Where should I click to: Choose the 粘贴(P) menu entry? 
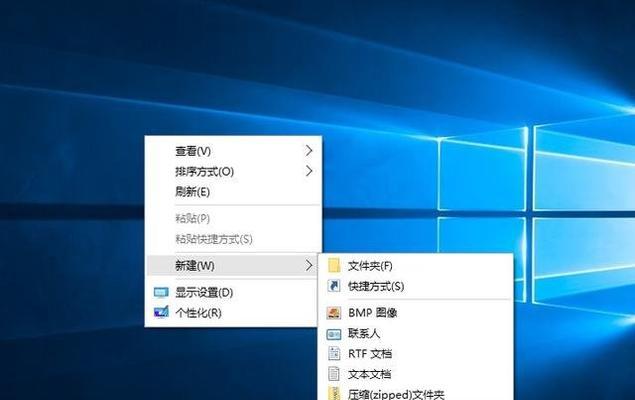(233, 219)
